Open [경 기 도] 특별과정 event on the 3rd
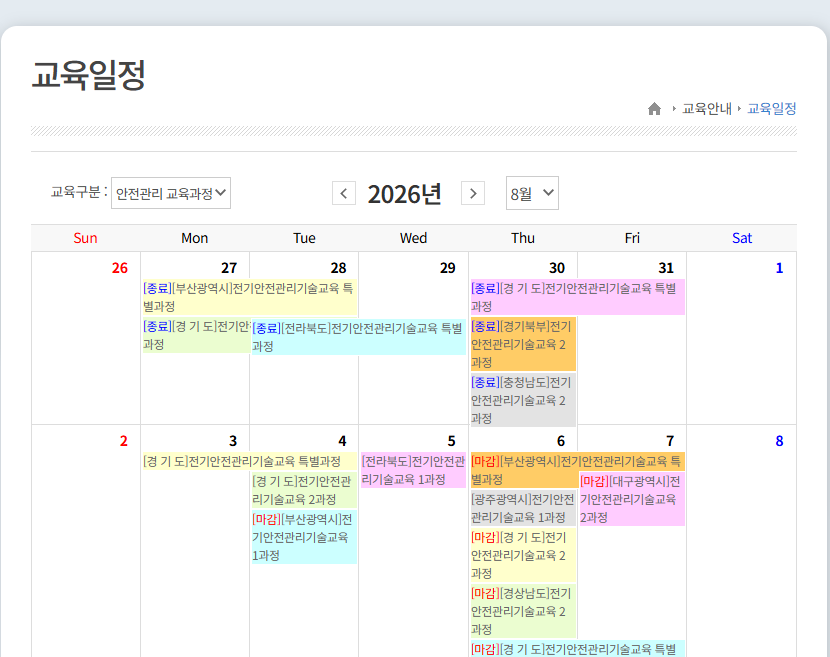This screenshot has width=830, height=657. click(x=250, y=461)
